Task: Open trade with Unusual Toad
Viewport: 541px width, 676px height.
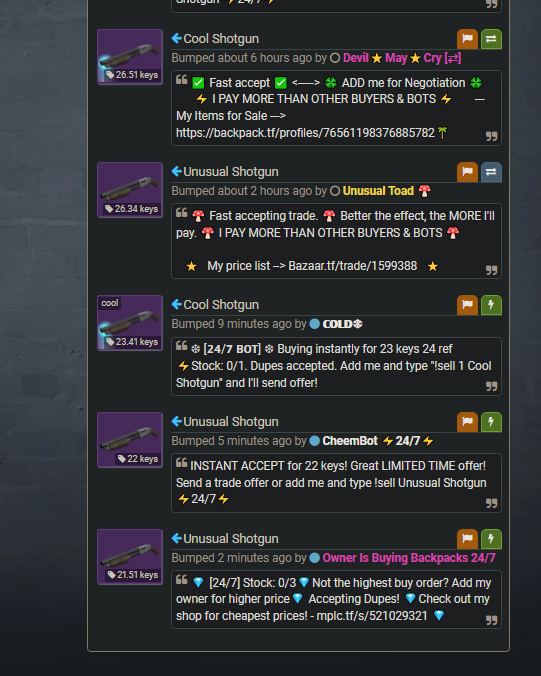Action: click(x=491, y=172)
